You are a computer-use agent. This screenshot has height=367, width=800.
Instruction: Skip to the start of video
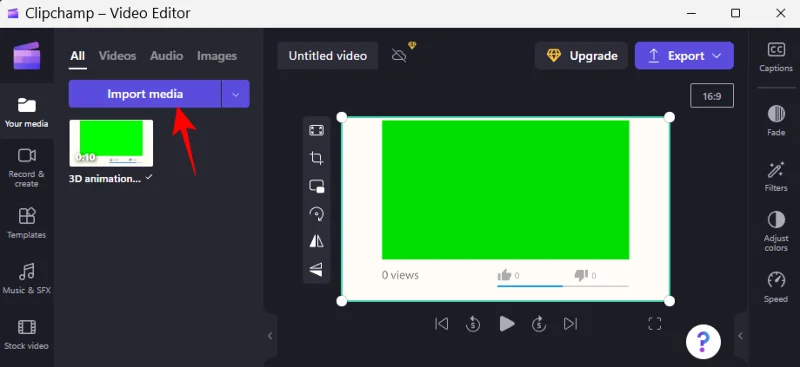click(x=441, y=324)
